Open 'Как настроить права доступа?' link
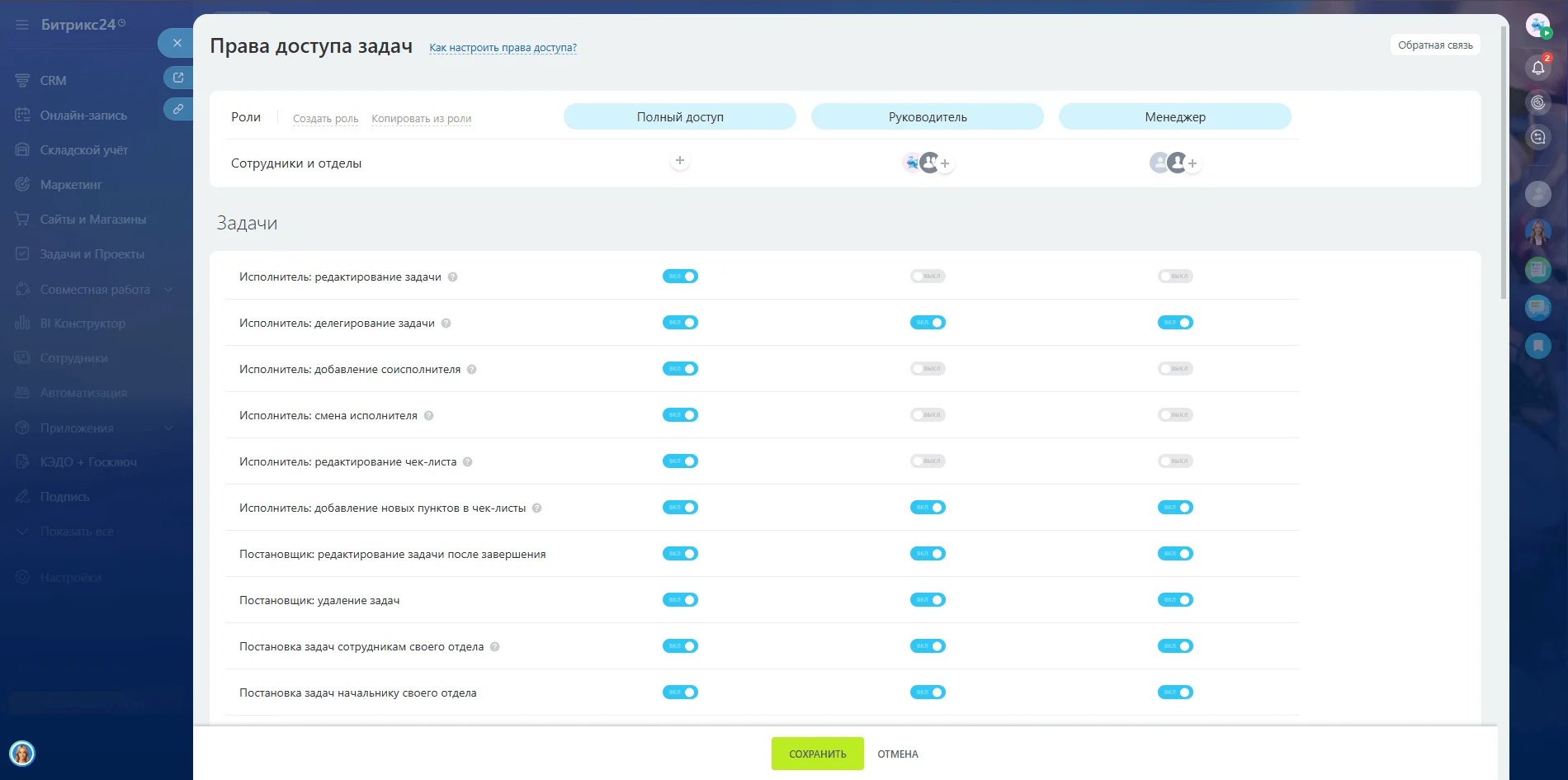This screenshot has width=1568, height=780. click(x=503, y=48)
